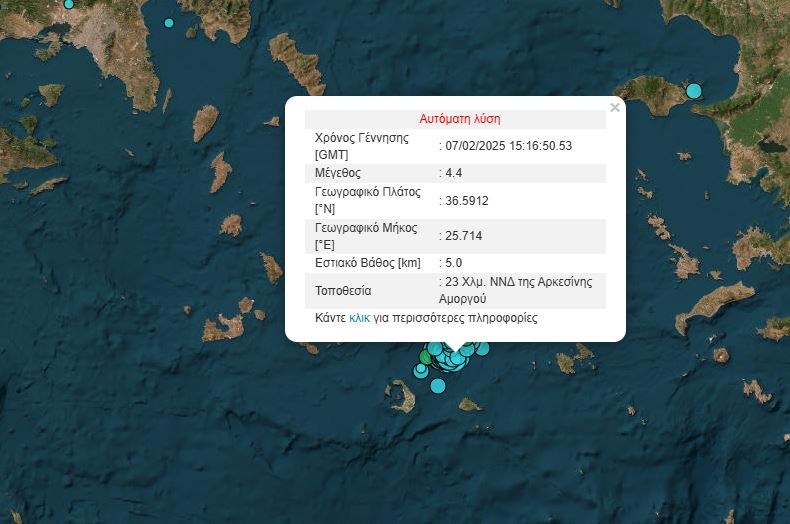Click the latitude value 36.5912
This screenshot has width=790, height=524.
point(467,201)
